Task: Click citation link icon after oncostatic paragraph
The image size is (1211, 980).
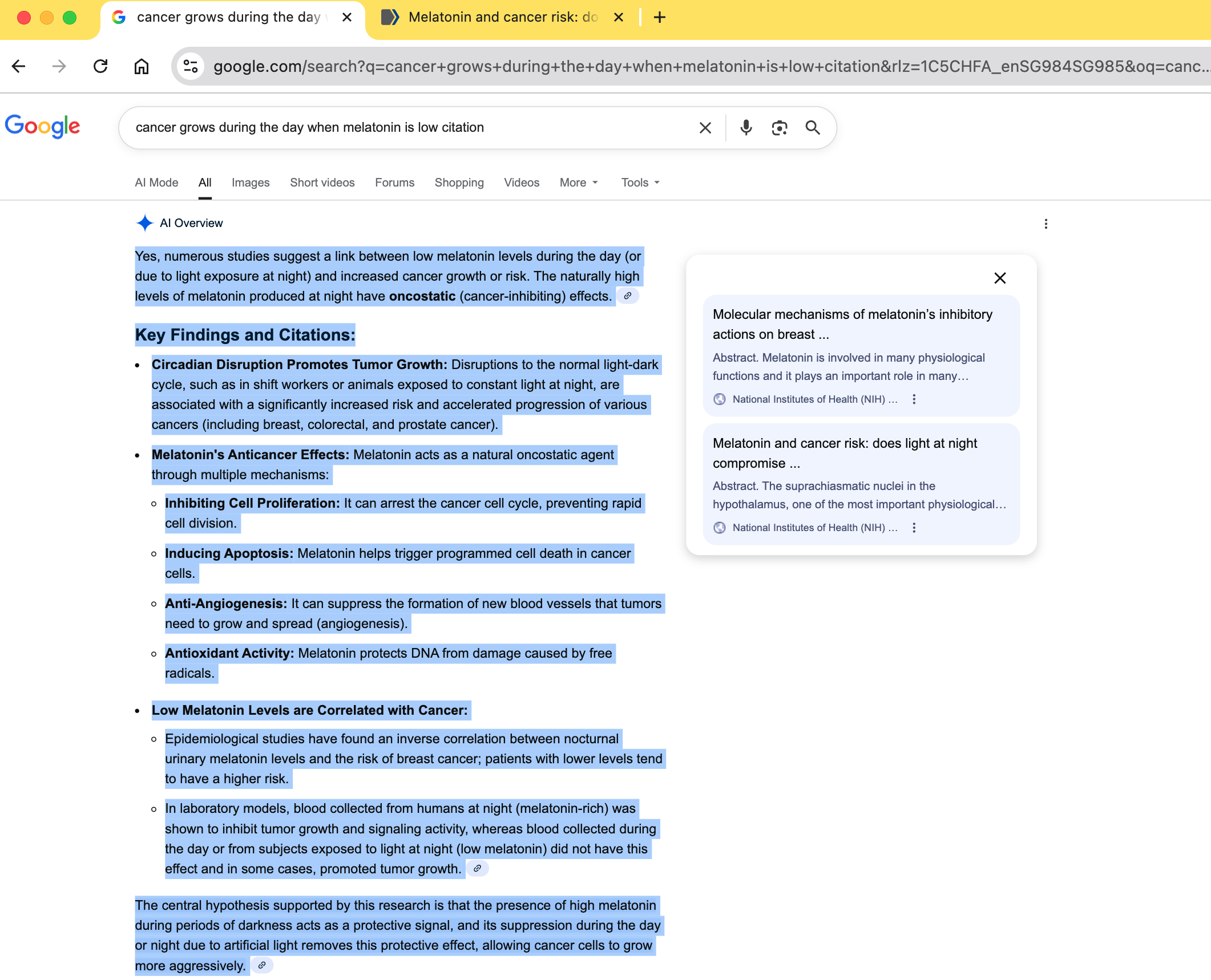Action: (x=627, y=296)
